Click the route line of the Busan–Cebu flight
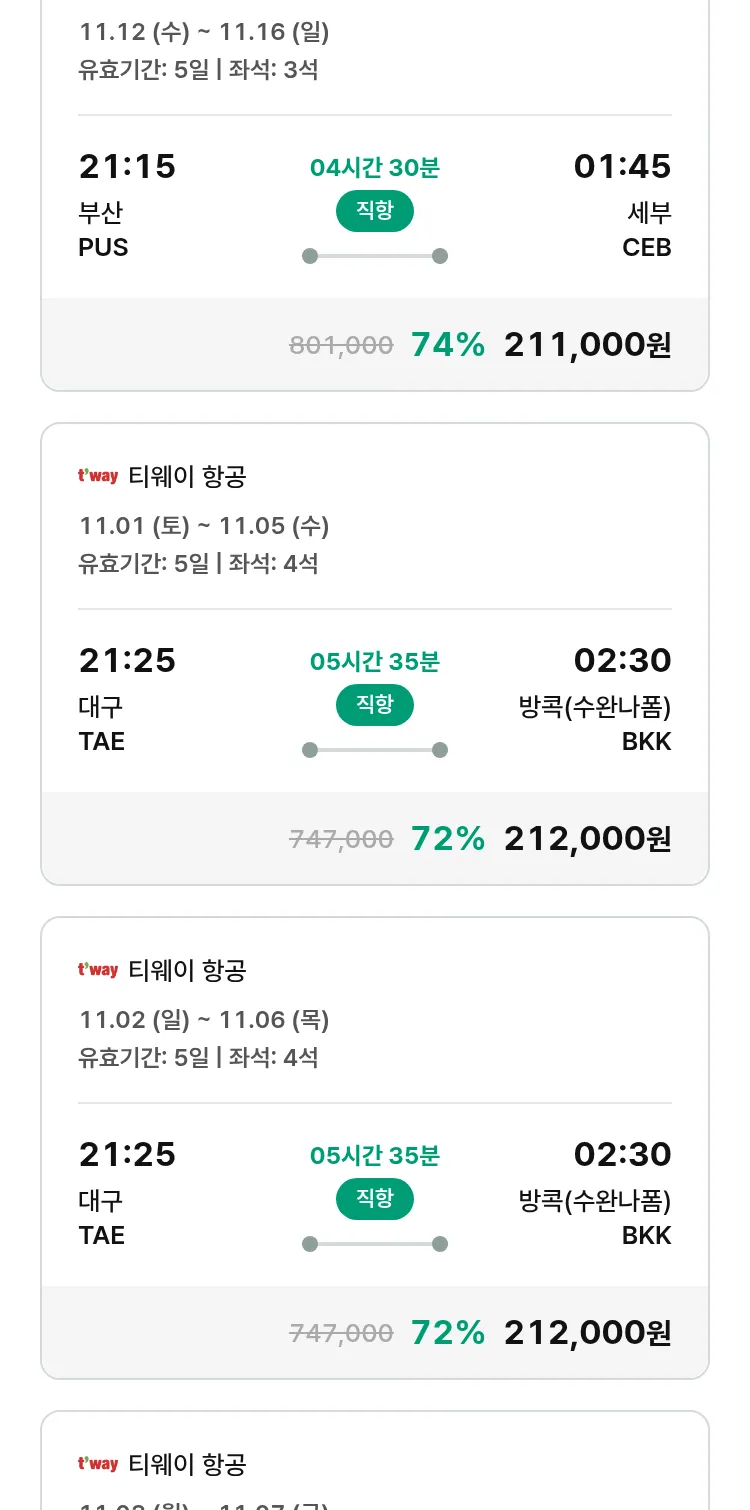750x1510 pixels. [x=375, y=256]
